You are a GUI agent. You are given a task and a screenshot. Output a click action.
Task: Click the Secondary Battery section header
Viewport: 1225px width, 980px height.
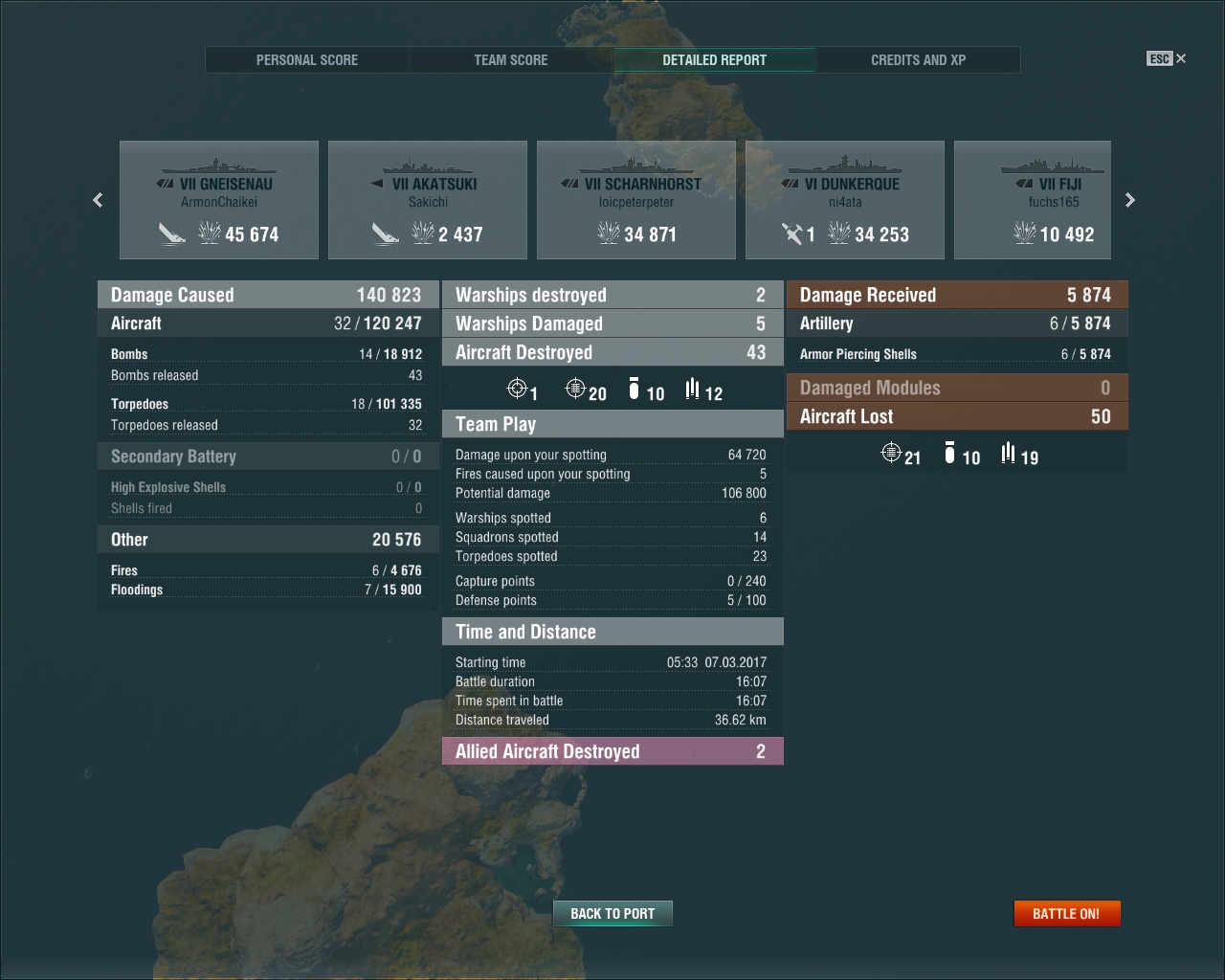pos(268,457)
